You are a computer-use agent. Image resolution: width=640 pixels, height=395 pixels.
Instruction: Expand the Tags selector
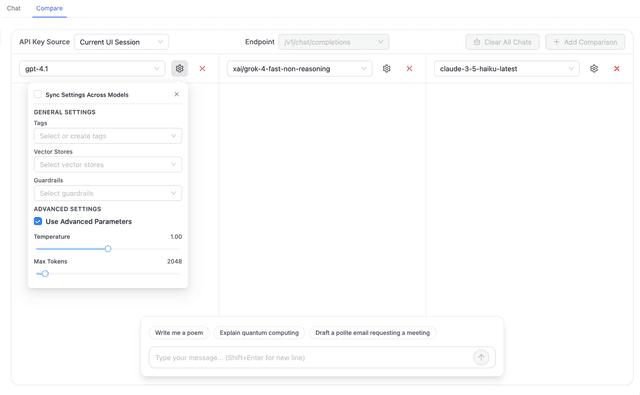108,136
